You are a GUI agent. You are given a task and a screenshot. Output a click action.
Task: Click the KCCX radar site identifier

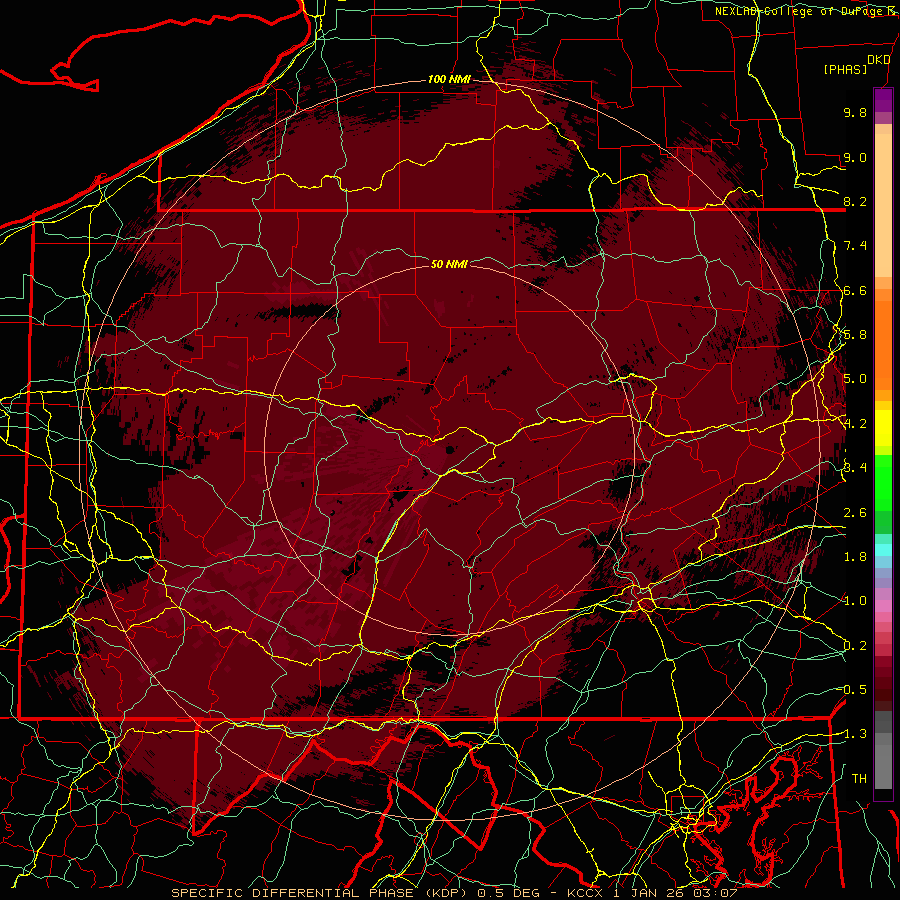[587, 893]
